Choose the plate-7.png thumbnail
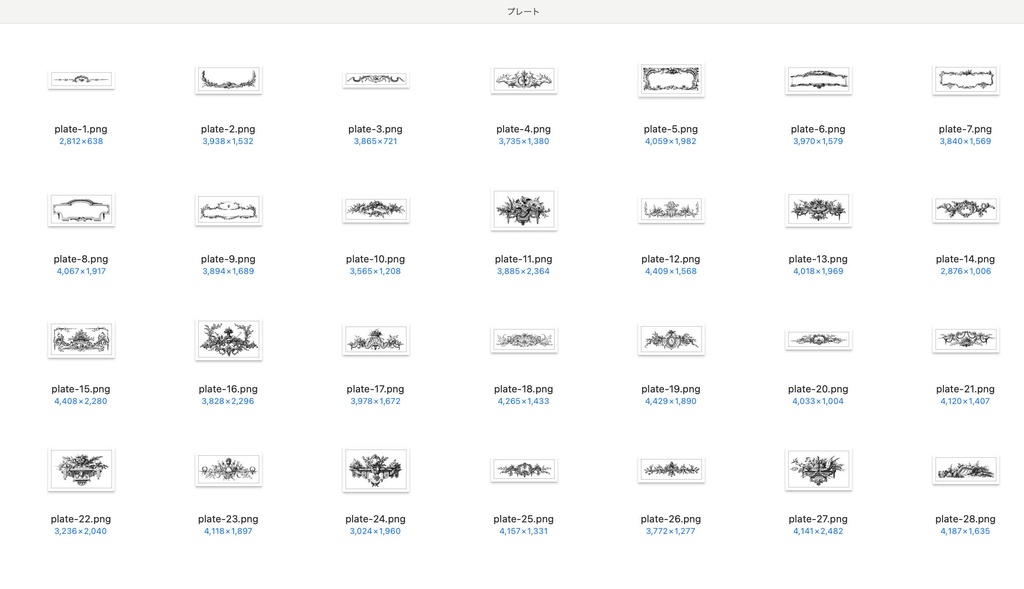1024x589 pixels. pos(965,80)
